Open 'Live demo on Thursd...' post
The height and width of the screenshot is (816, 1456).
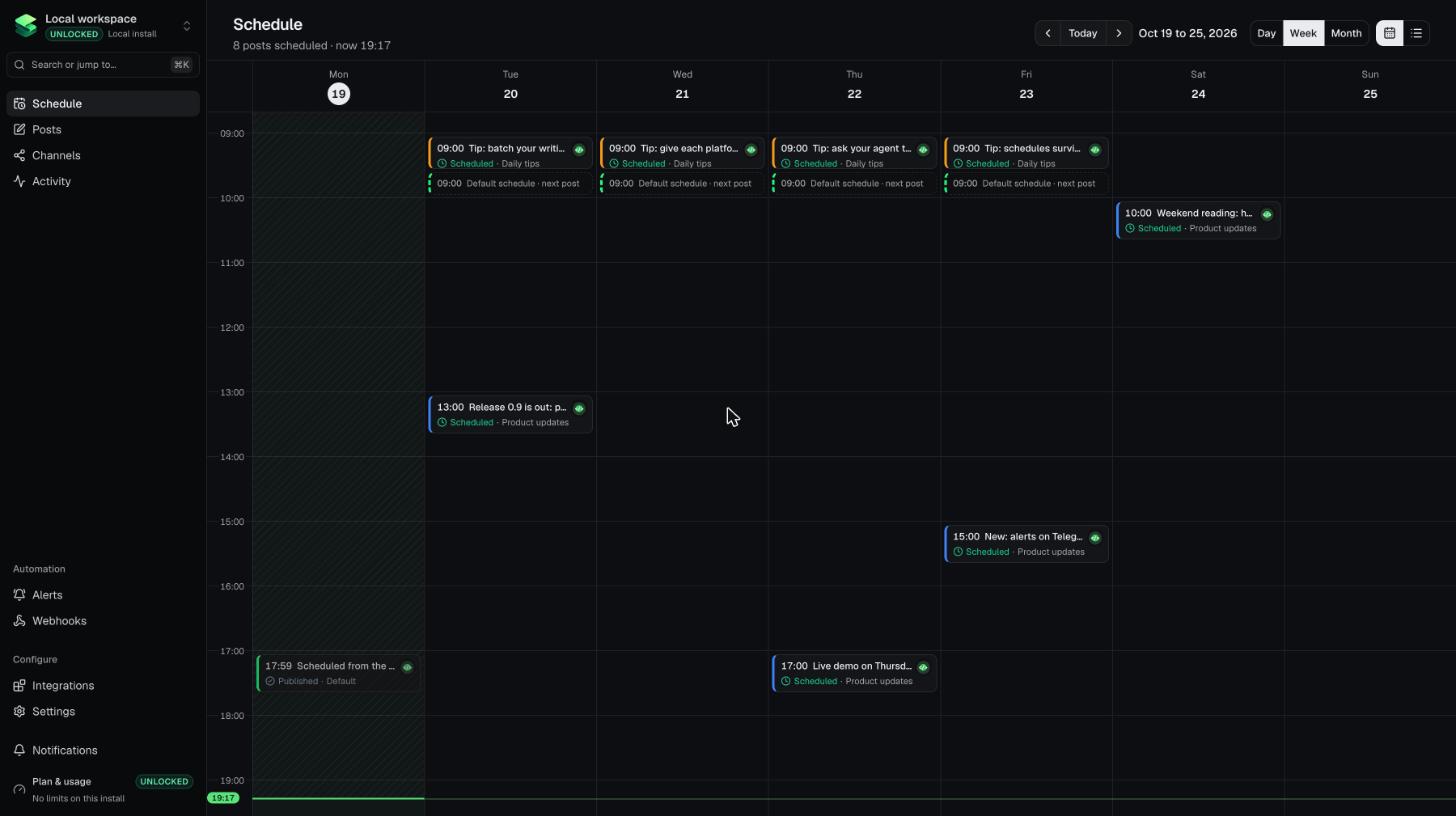855,673
